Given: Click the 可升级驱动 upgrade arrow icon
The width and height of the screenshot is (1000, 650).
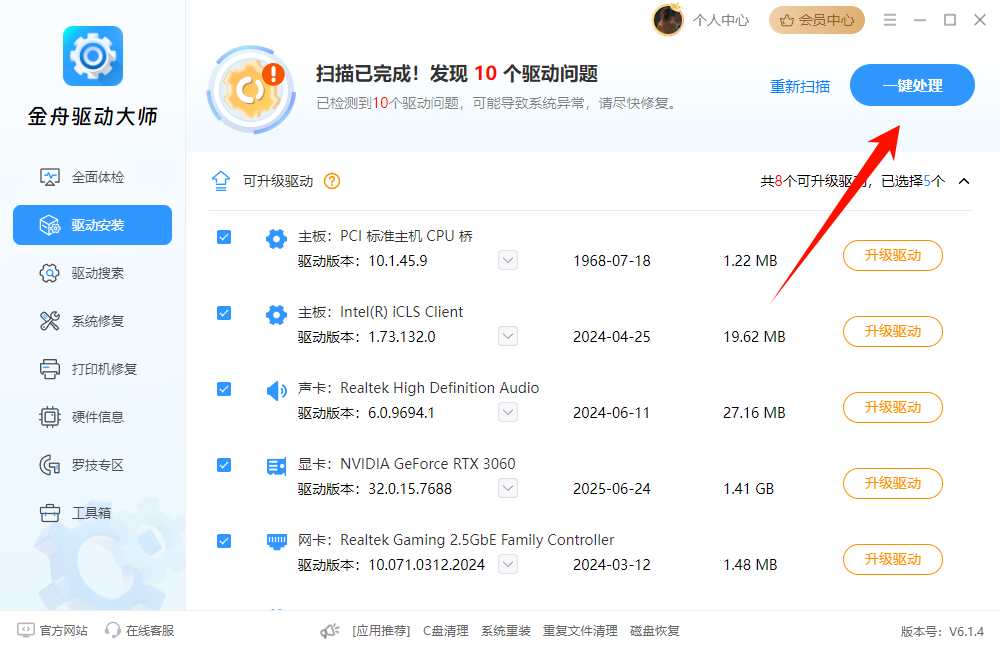Looking at the screenshot, I should (x=221, y=181).
